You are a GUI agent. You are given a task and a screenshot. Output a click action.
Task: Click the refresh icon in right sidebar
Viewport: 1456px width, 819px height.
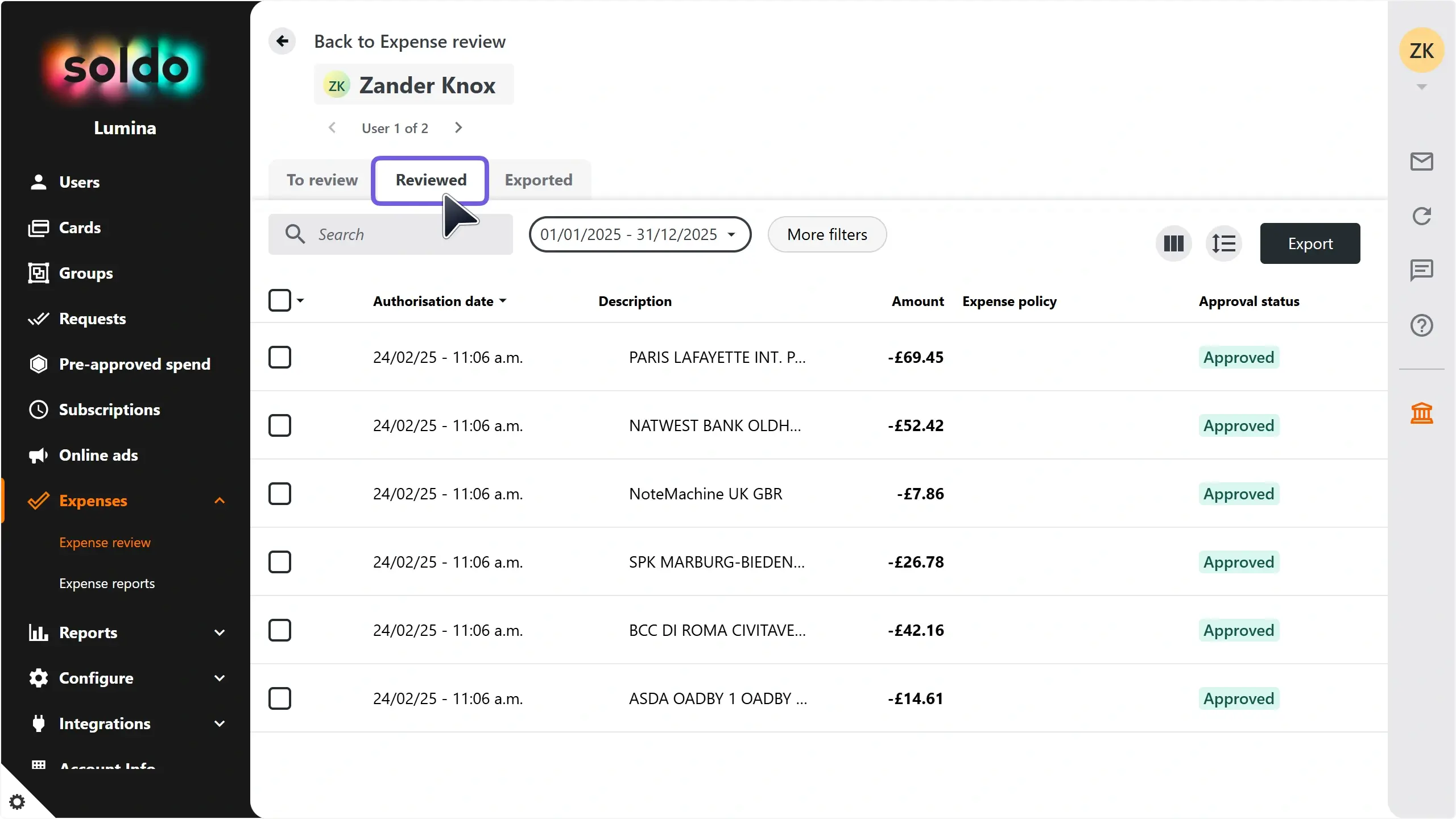pyautogui.click(x=1421, y=216)
